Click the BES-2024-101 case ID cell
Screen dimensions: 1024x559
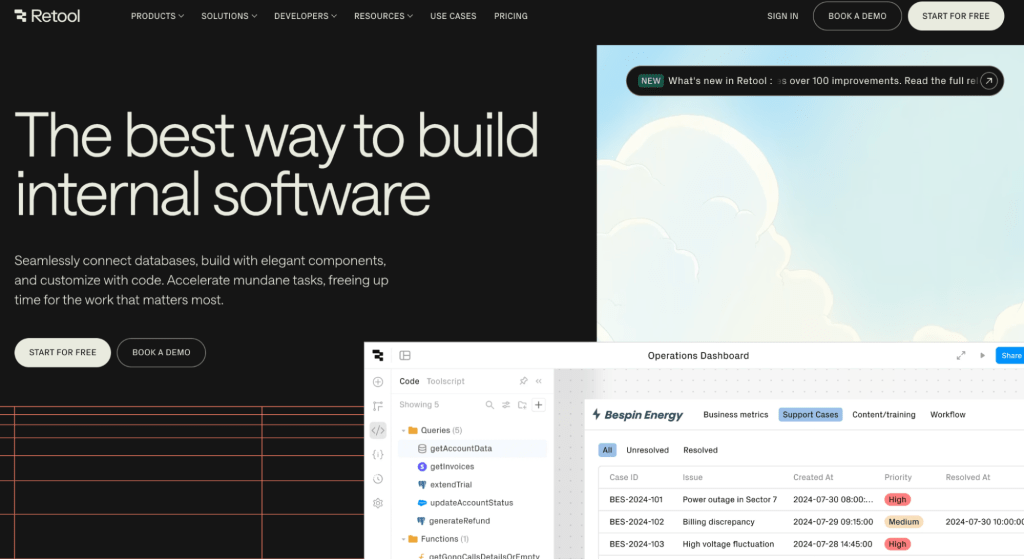coord(636,500)
